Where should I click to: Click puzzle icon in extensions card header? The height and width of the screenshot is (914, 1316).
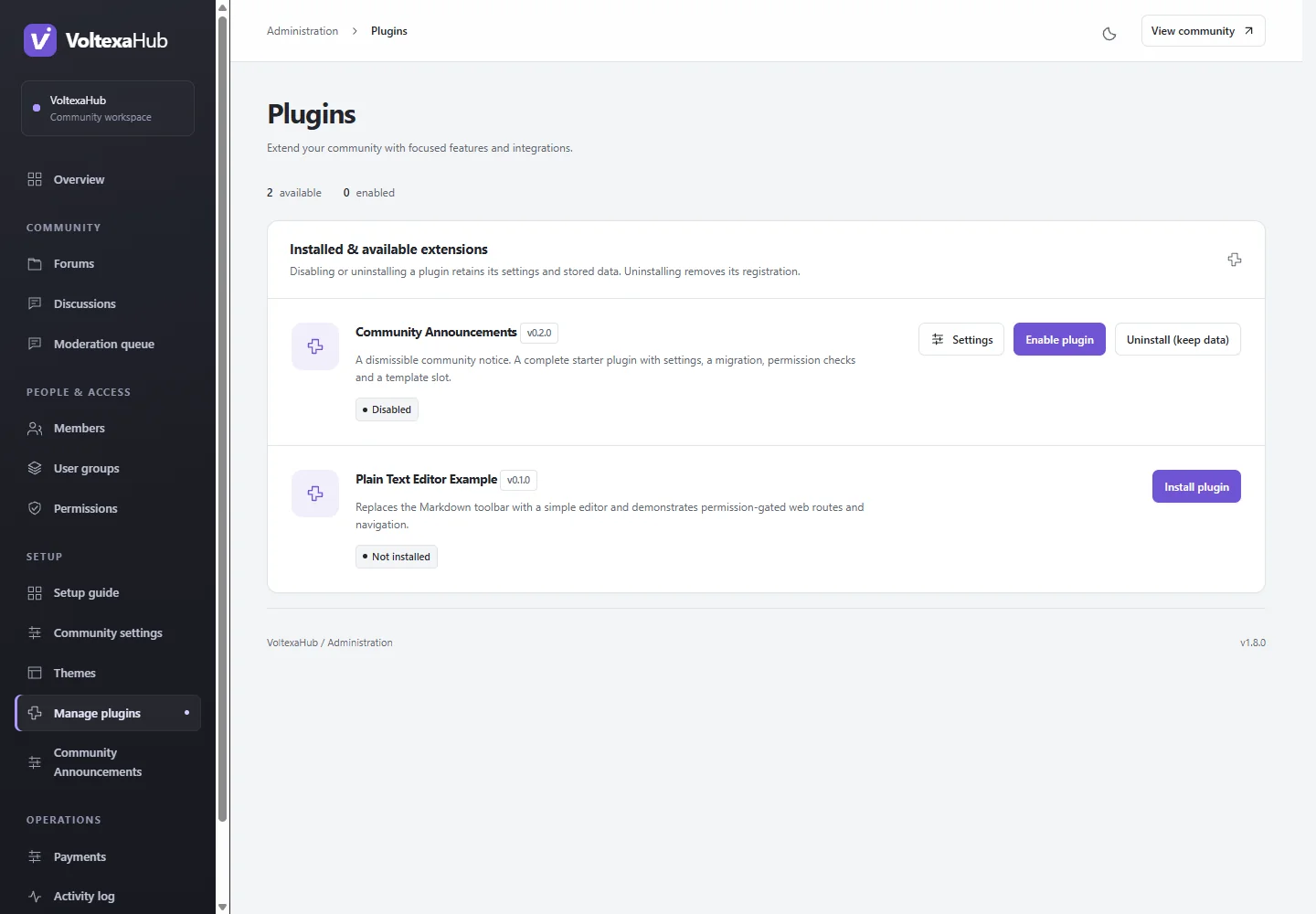(x=1235, y=260)
